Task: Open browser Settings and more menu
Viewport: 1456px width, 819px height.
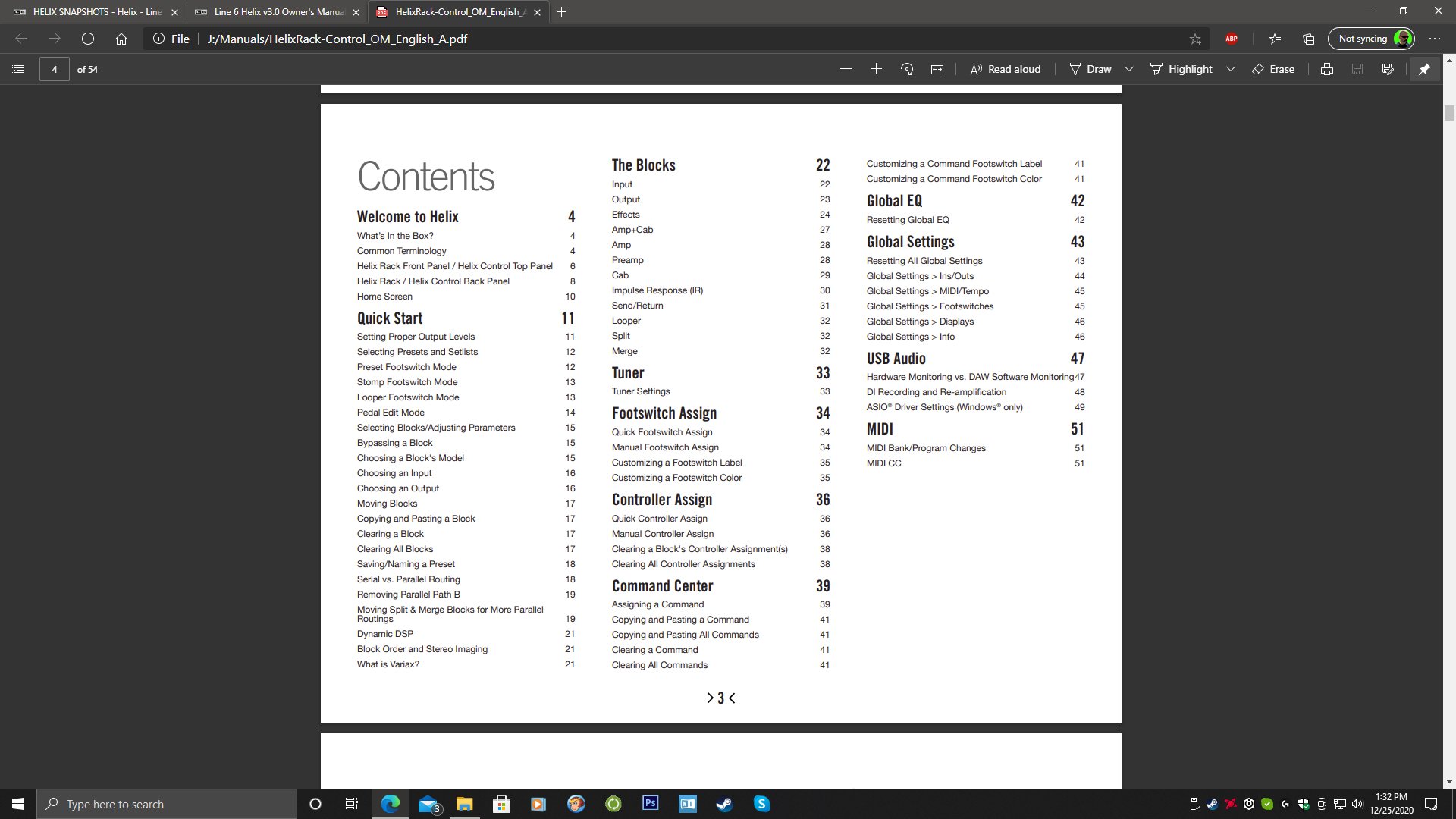Action: tap(1434, 39)
